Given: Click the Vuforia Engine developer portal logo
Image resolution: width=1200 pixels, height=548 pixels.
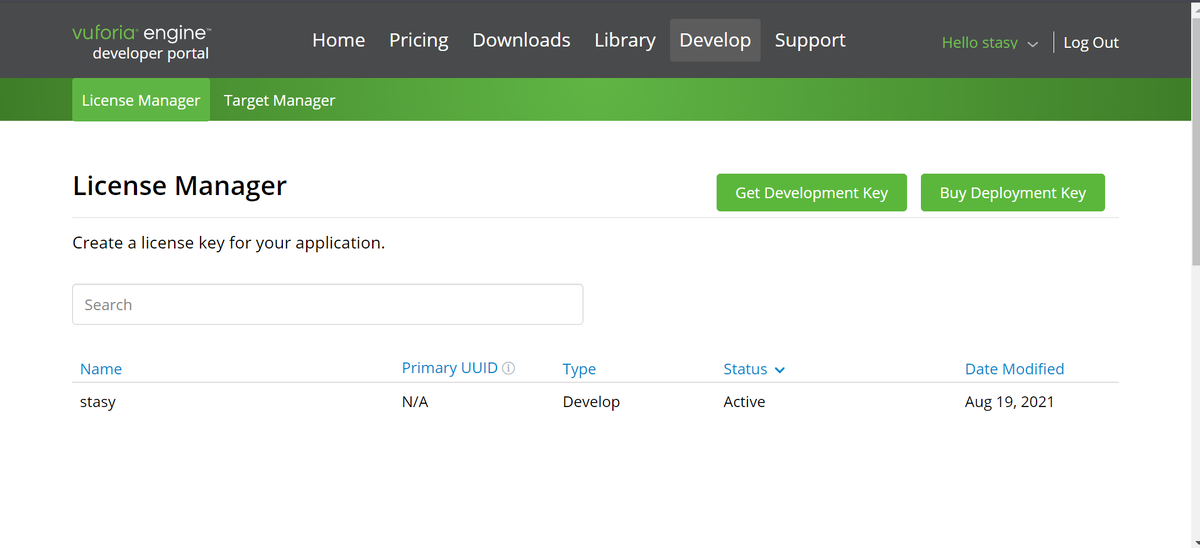Looking at the screenshot, I should point(142,42).
